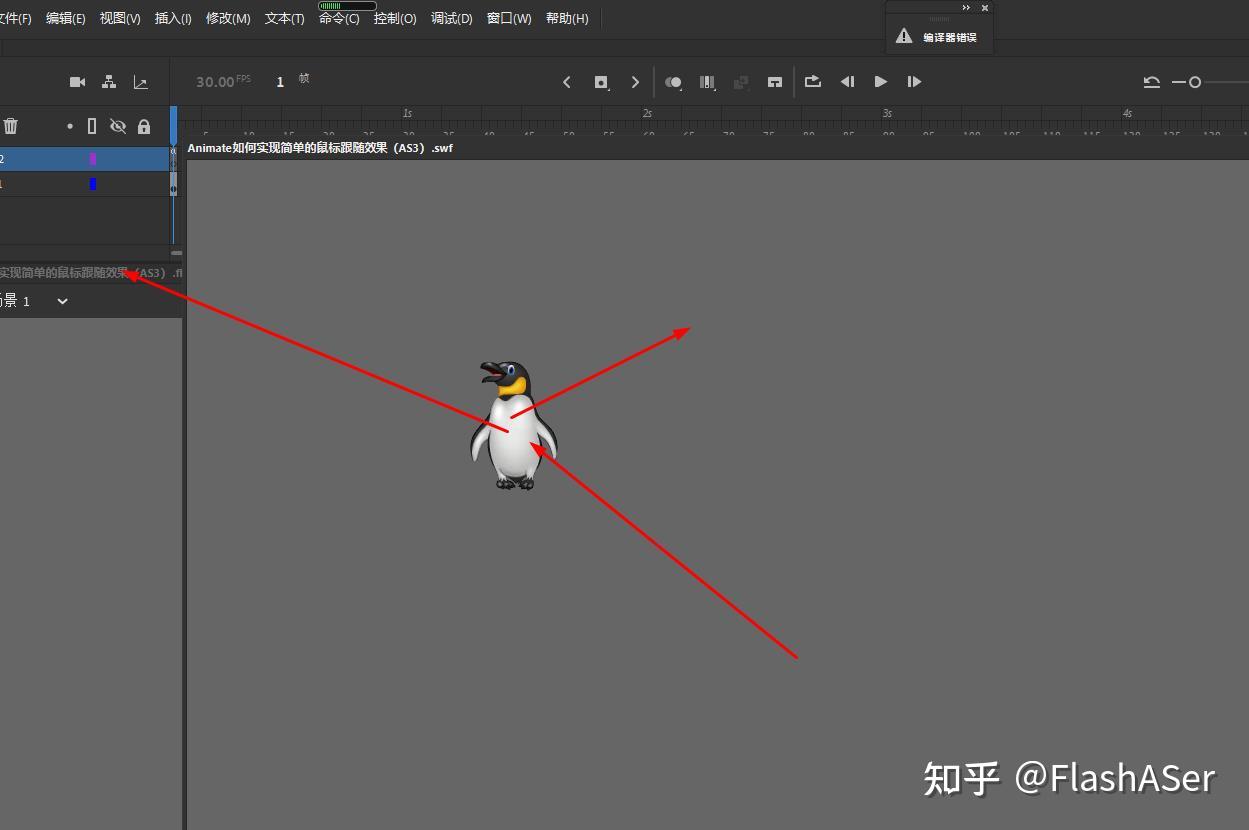Delete selected layer with trash icon
The width and height of the screenshot is (1249, 830).
point(11,126)
